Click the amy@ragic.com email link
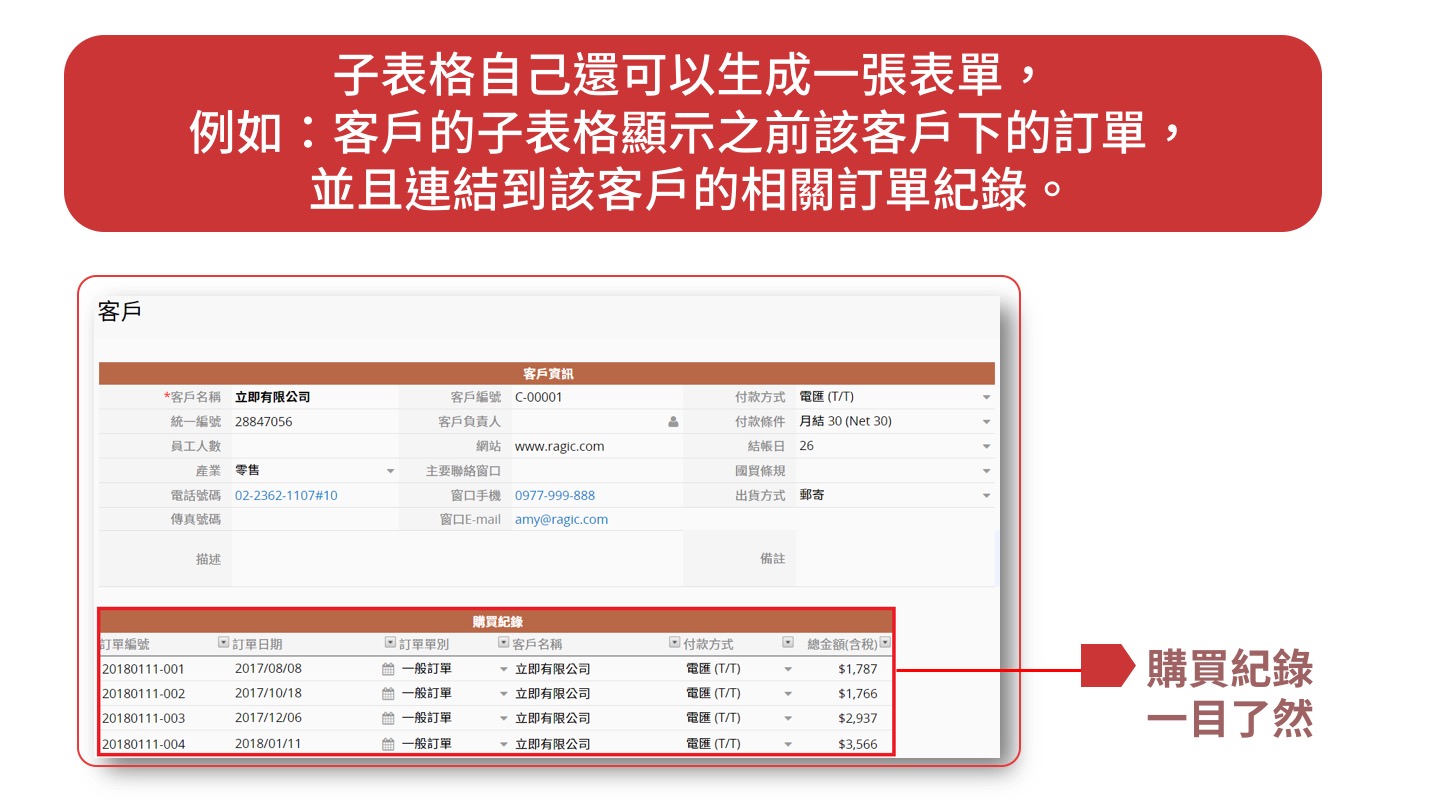The height and width of the screenshot is (810, 1440). (561, 519)
